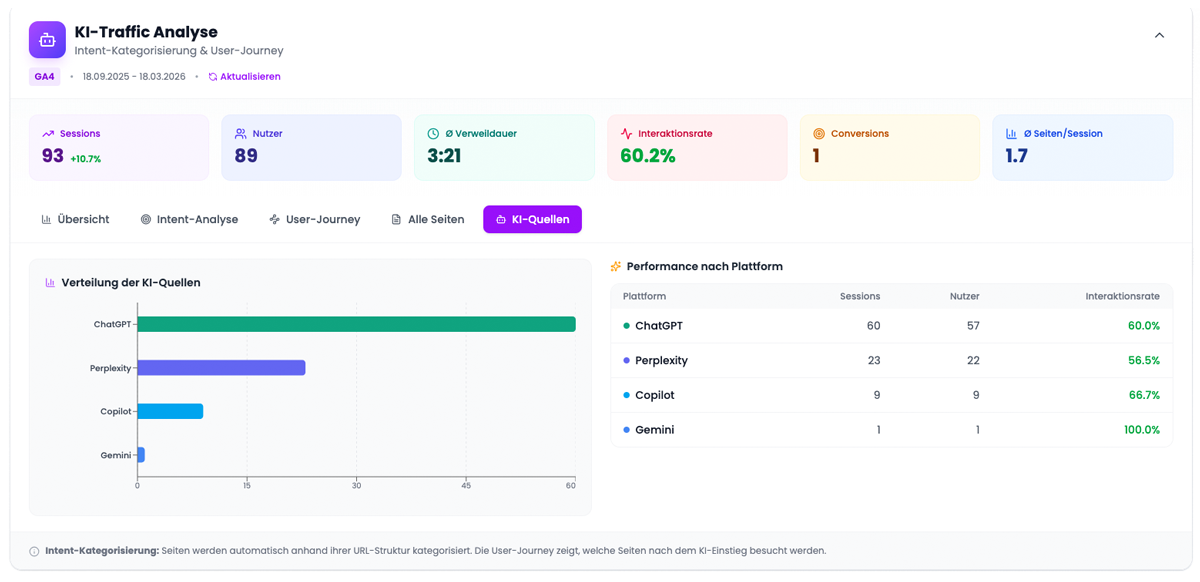Toggle the Gemini series dot in the table
The height and width of the screenshot is (582, 1200).
click(x=626, y=430)
